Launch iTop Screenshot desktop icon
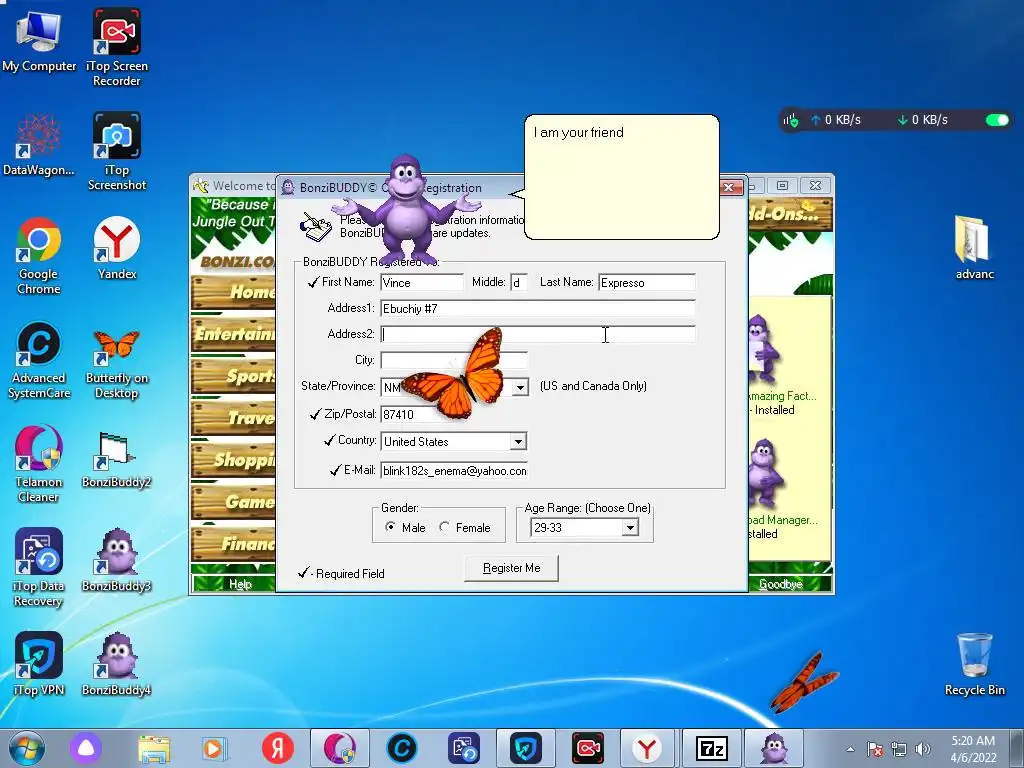1024x768 pixels. click(116, 152)
